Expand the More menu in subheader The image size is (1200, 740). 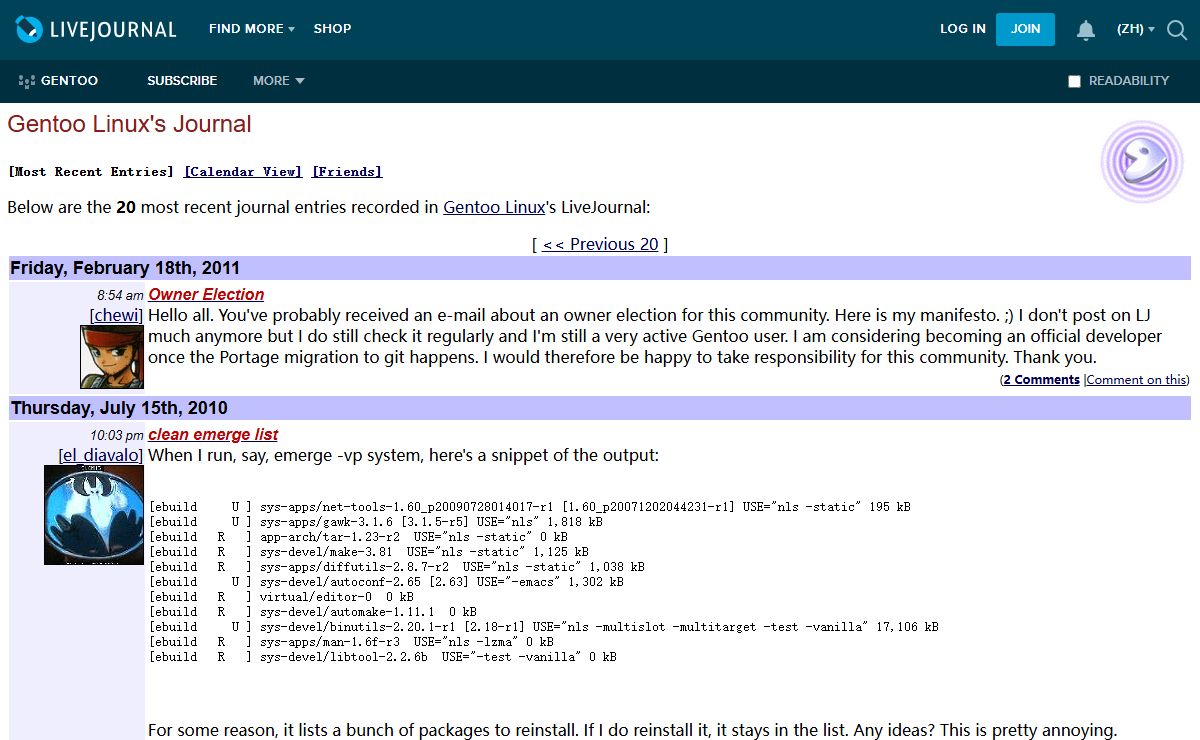click(279, 81)
